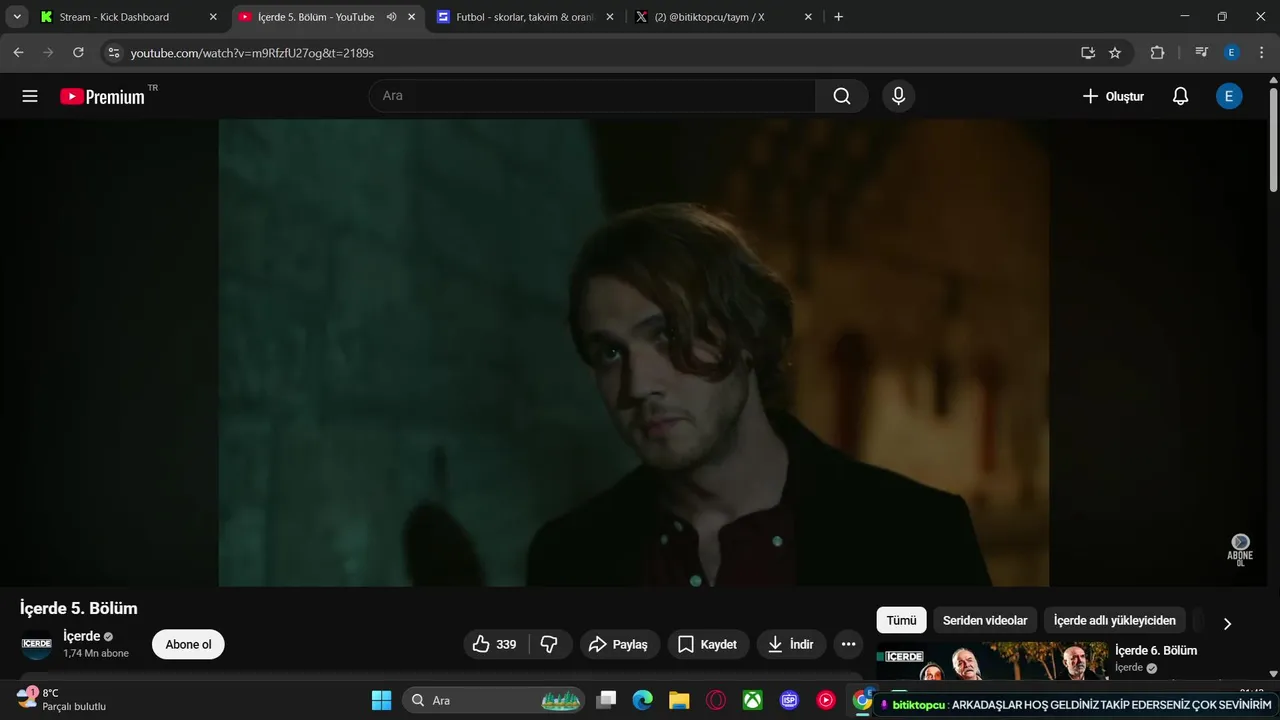Launch Opera from the taskbar
1280x720 pixels.
coord(716,700)
